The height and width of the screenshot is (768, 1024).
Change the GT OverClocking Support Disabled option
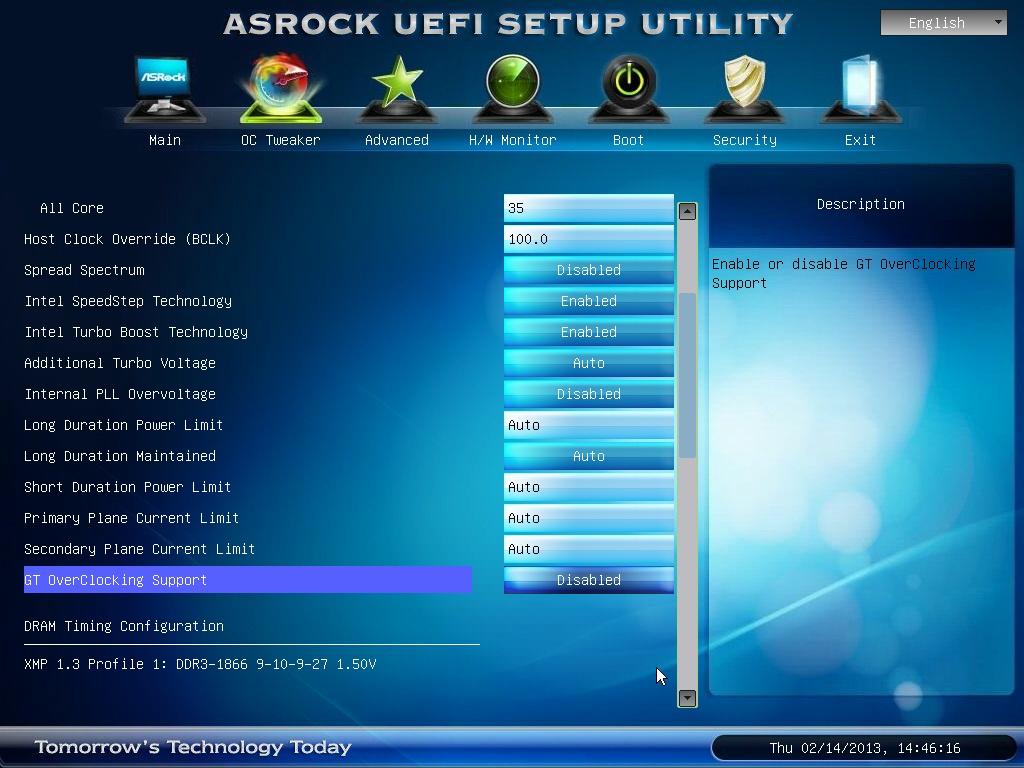click(588, 580)
